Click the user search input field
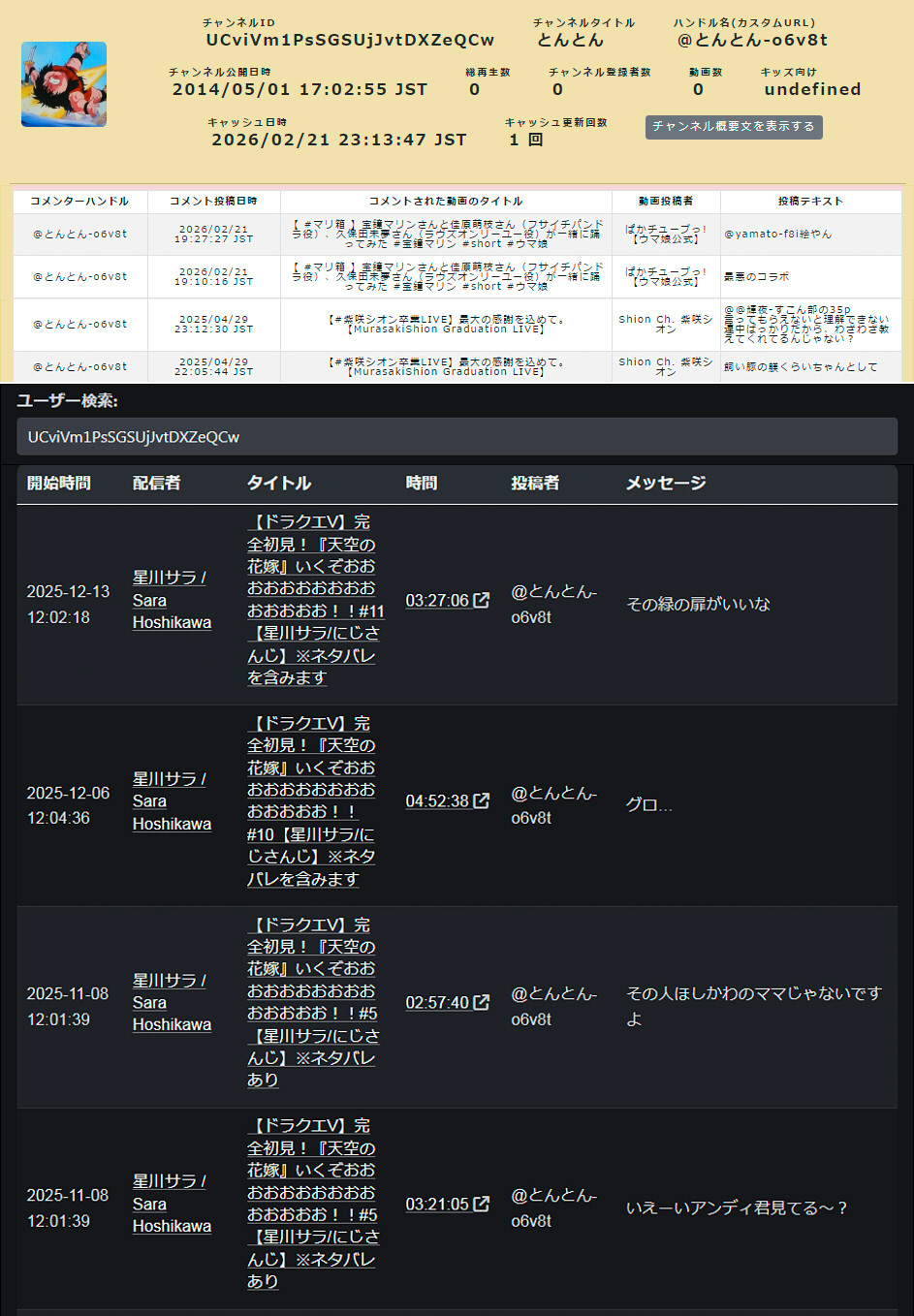Image resolution: width=914 pixels, height=1316 pixels. 457,437
